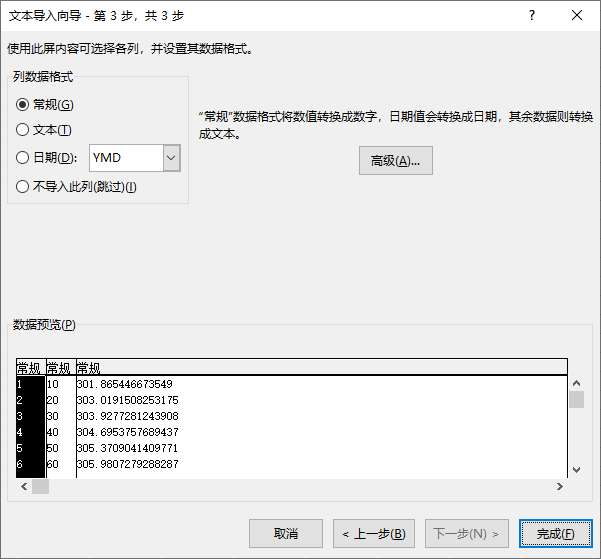The width and height of the screenshot is (601, 559).
Task: Click 完成(F) to finish import
Action: pyautogui.click(x=556, y=533)
